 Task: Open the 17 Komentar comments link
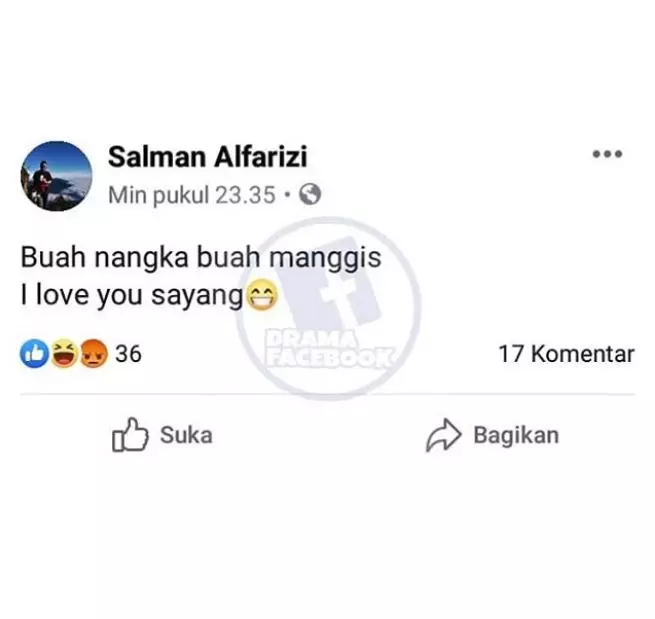(566, 354)
